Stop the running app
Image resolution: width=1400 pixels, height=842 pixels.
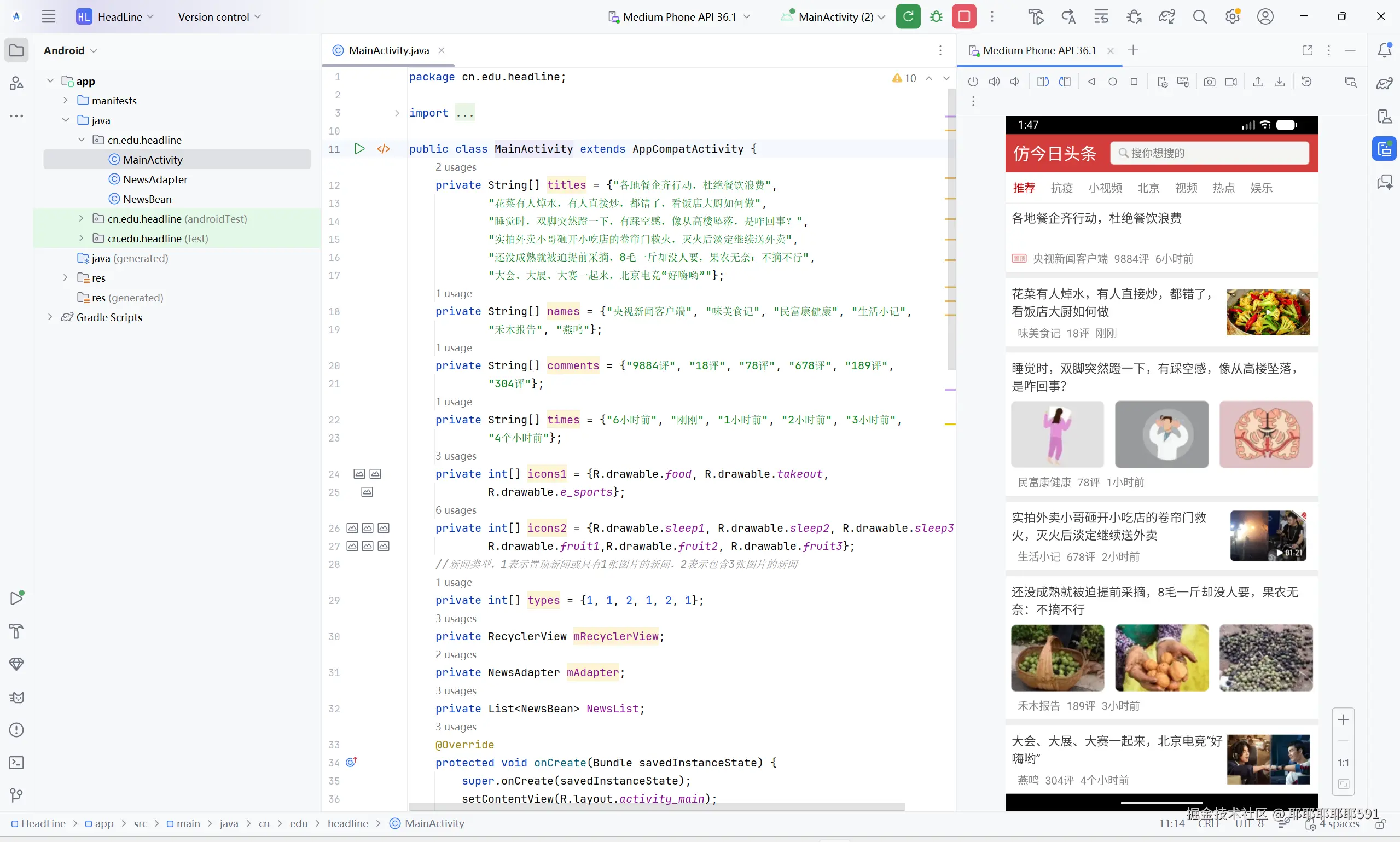click(964, 16)
